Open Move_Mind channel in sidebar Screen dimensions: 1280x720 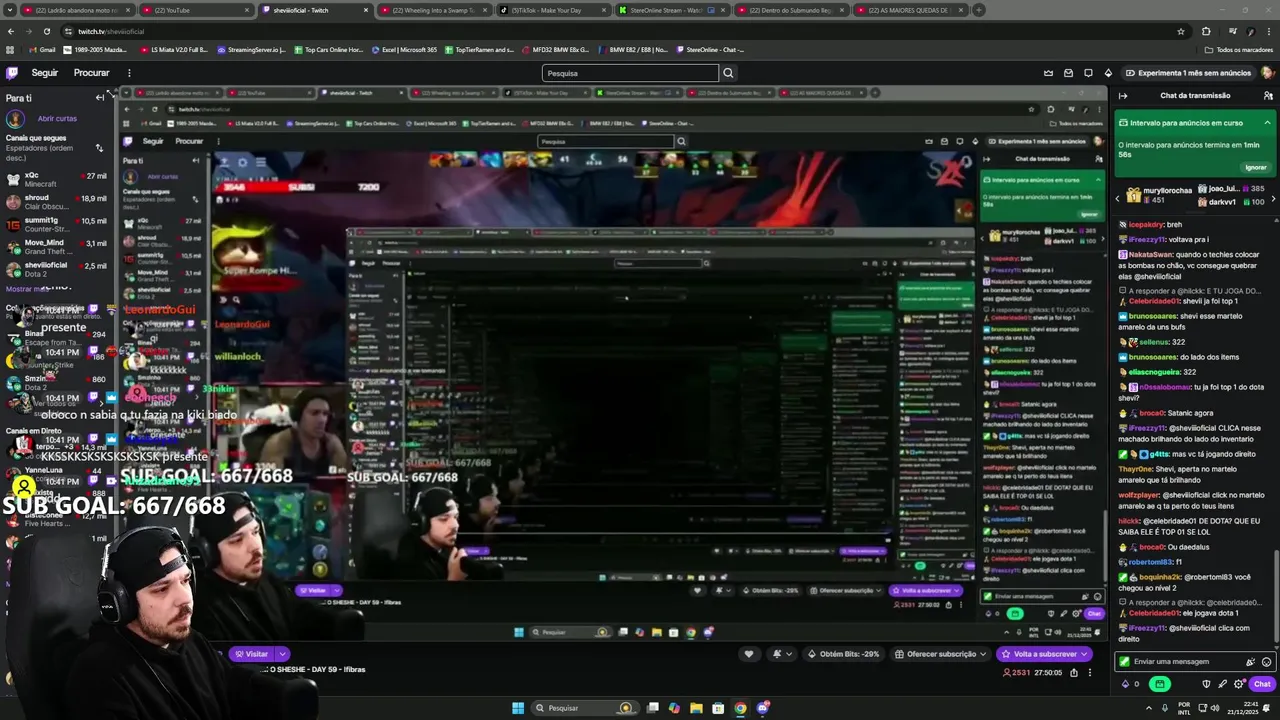tap(55, 247)
